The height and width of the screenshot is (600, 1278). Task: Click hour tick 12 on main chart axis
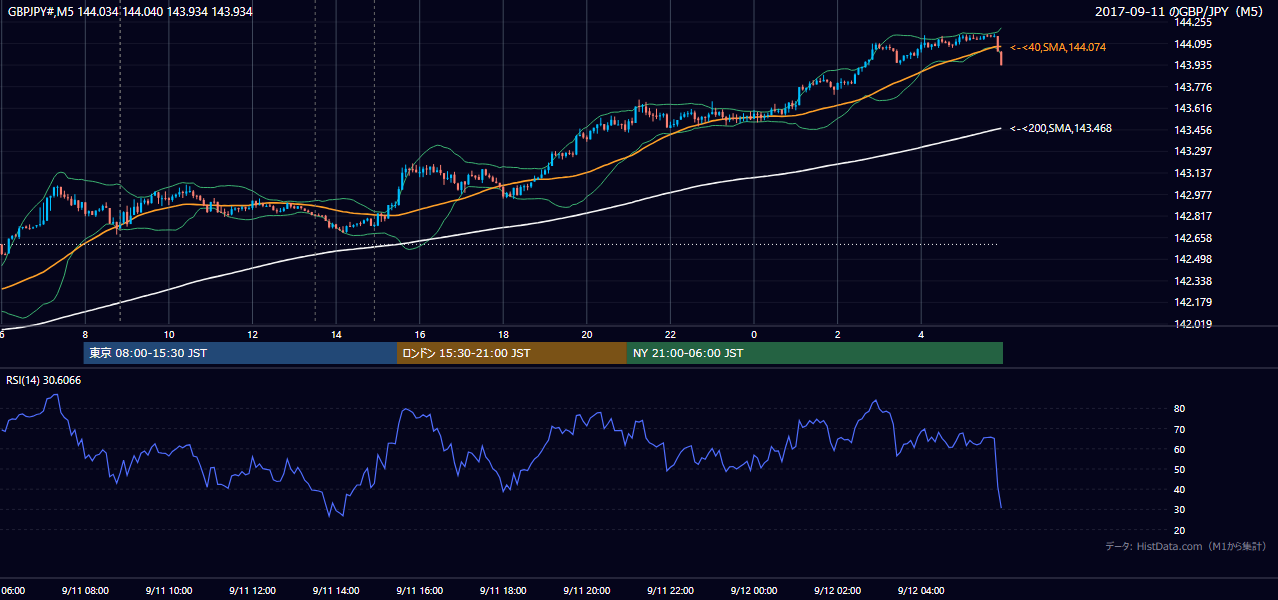point(253,334)
